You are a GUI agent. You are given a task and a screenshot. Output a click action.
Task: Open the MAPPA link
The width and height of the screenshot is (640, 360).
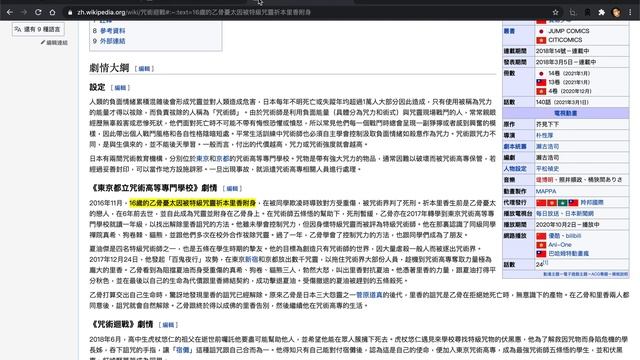coord(546,191)
